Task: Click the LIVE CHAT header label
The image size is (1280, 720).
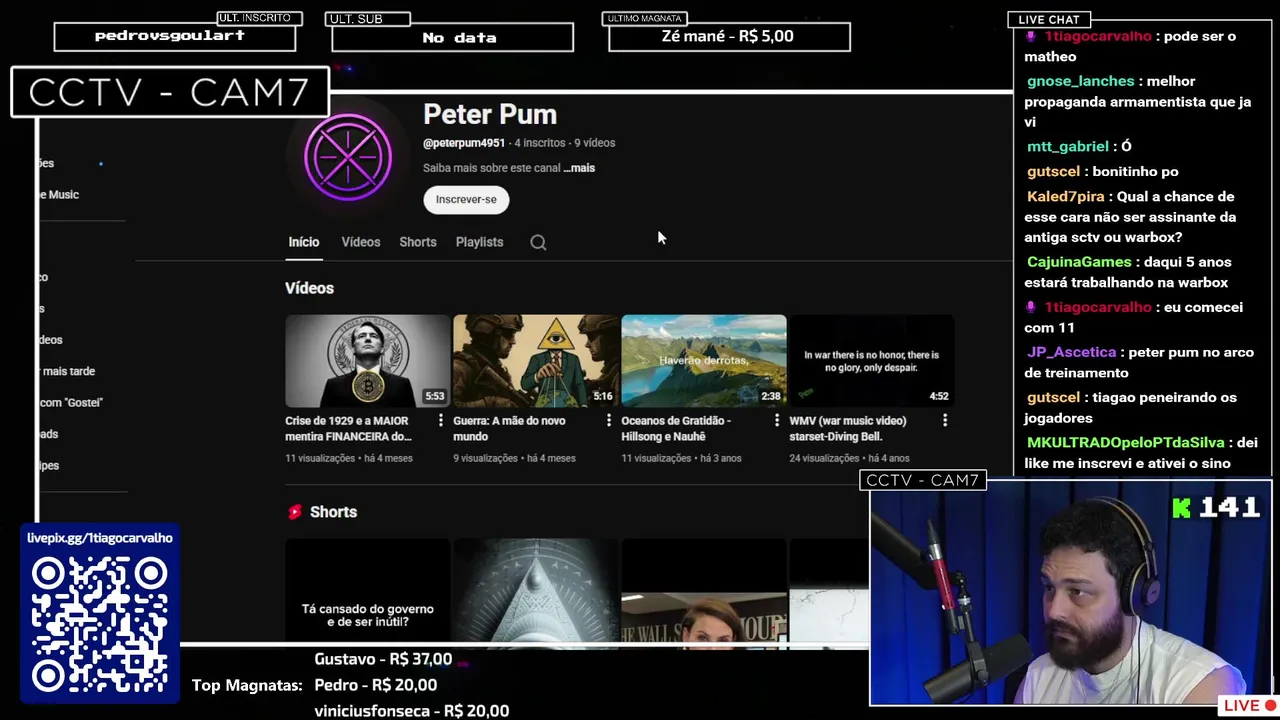Action: pos(1049,20)
